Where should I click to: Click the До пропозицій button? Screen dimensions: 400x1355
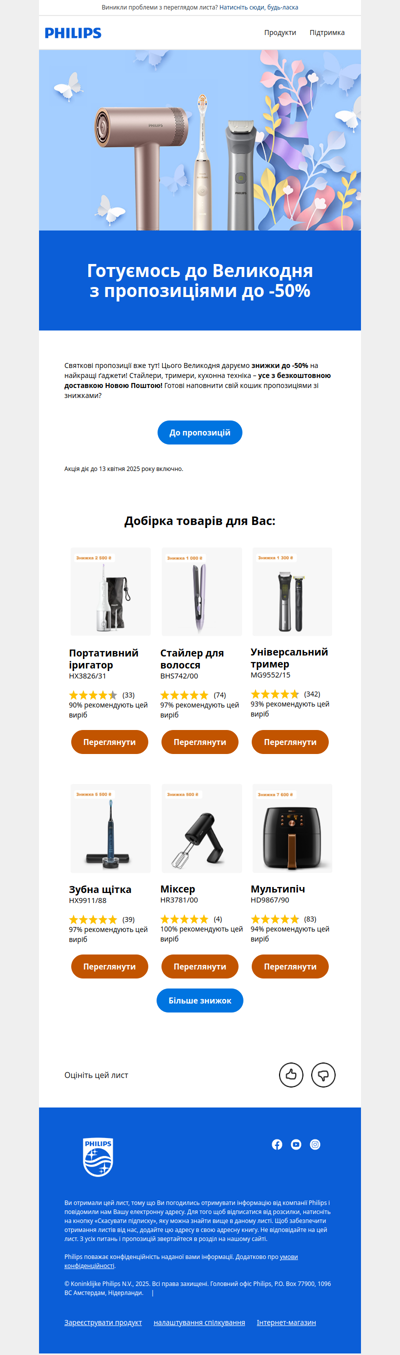200,433
